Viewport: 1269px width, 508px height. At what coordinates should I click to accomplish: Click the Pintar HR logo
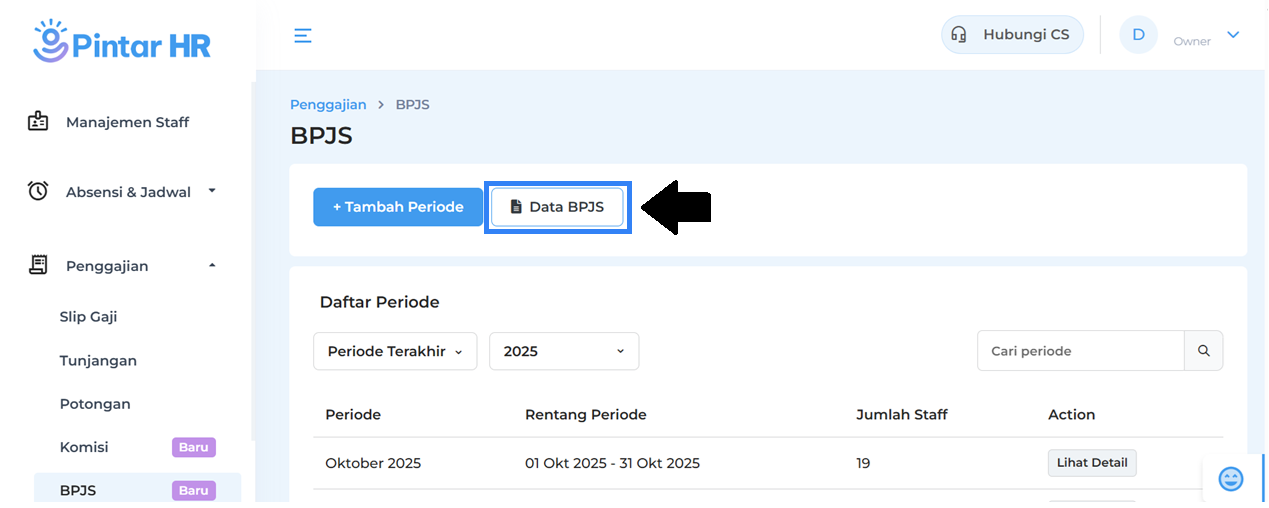tap(121, 42)
